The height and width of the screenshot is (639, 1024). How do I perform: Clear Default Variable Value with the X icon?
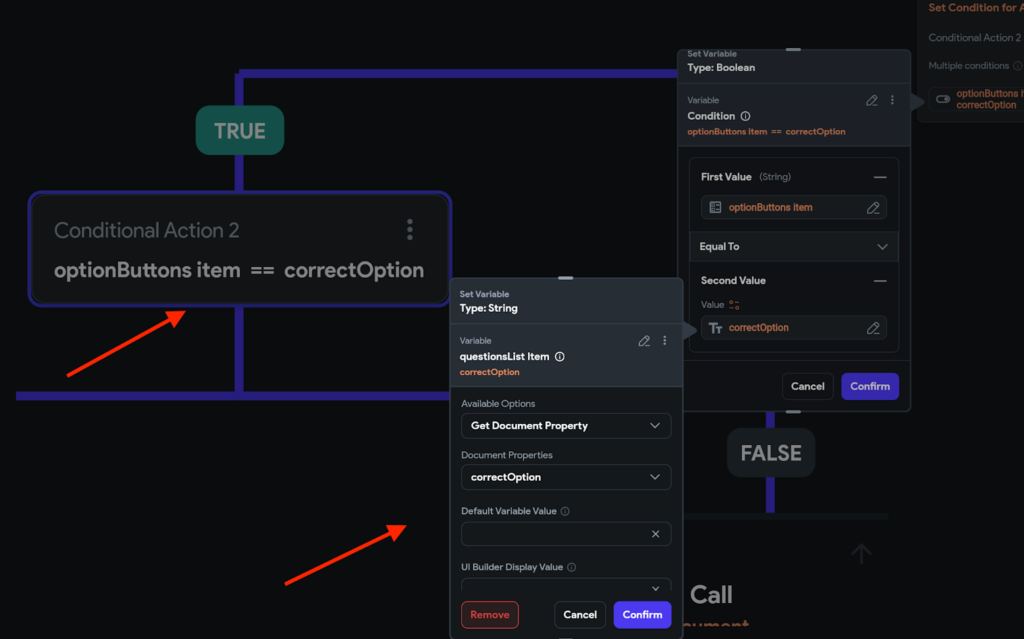(x=658, y=533)
